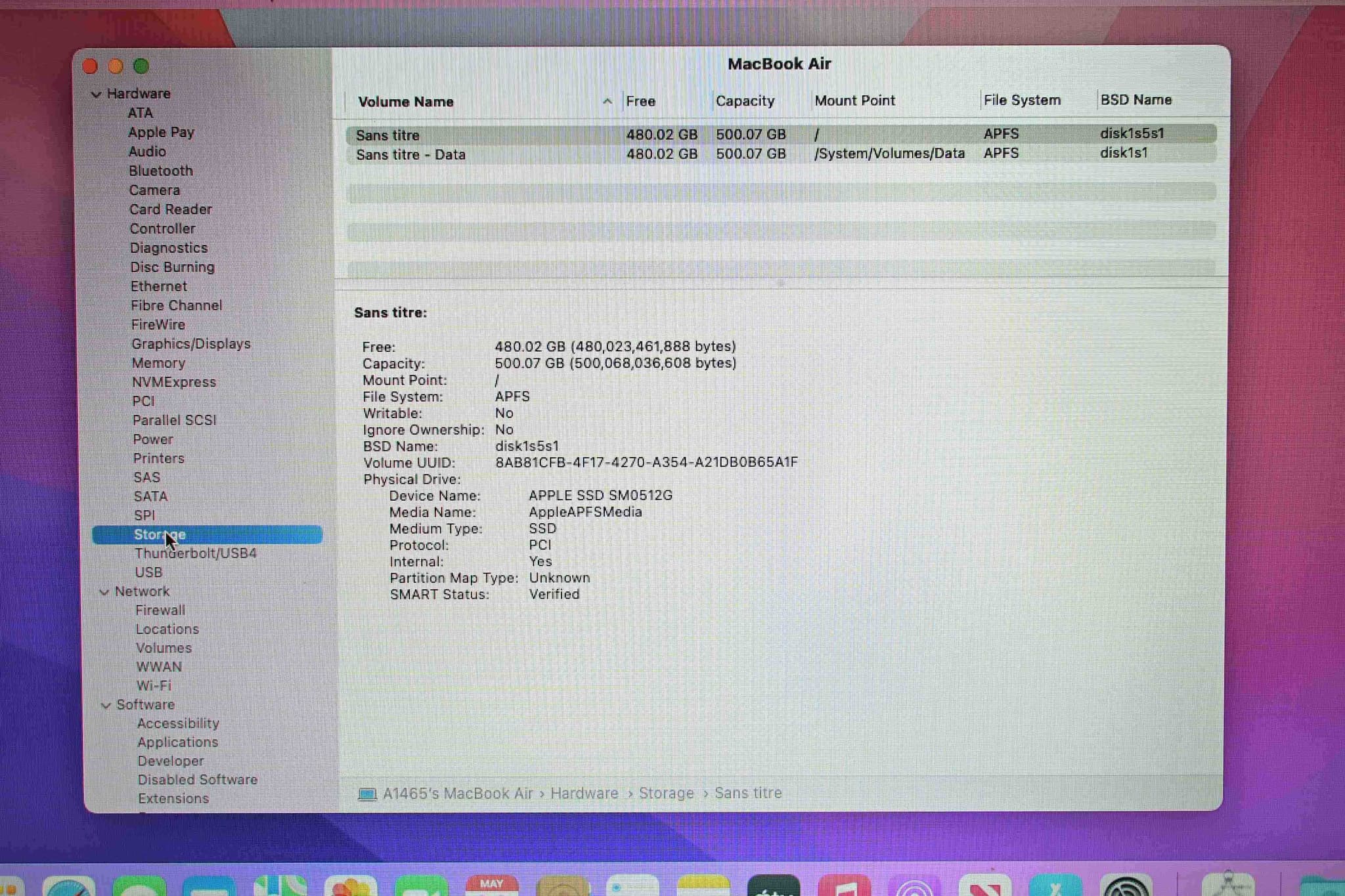Select Disc Burning in the sidebar
Viewport: 1345px width, 896px height.
click(x=172, y=267)
